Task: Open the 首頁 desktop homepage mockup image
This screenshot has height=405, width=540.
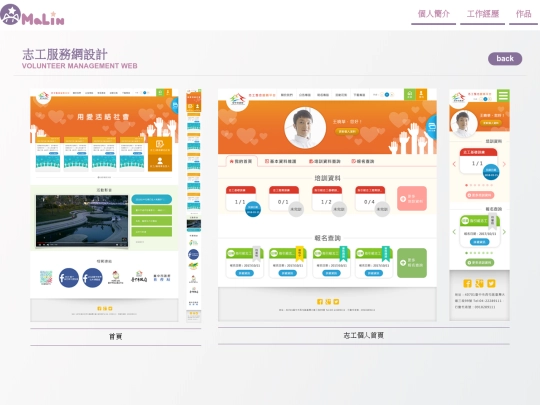Action: pos(104,205)
